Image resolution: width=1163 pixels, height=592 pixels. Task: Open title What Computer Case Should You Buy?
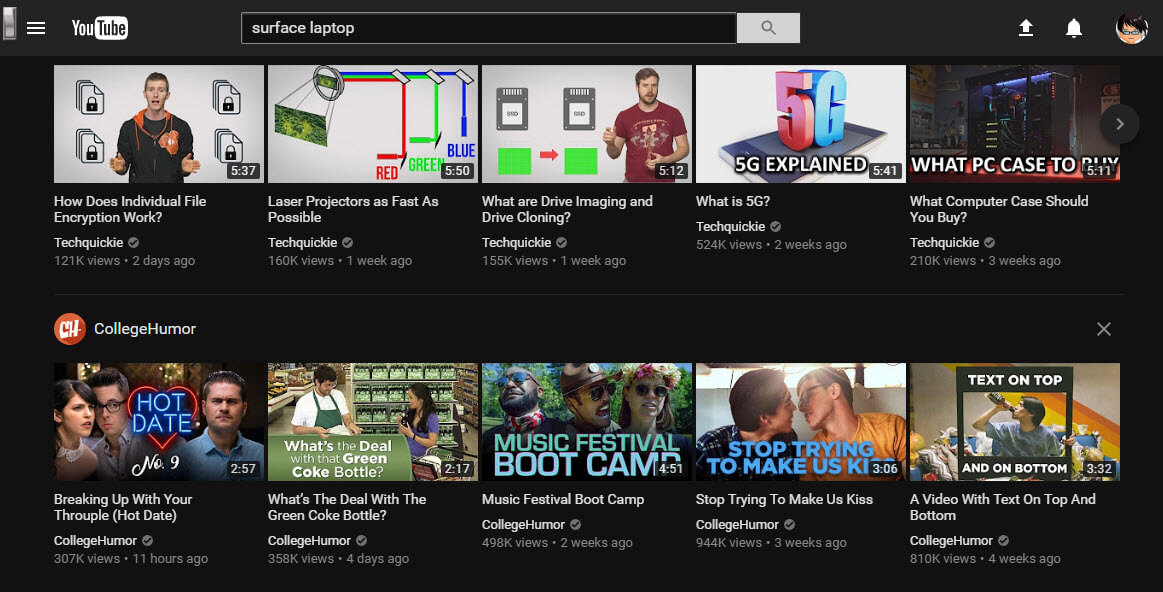click(x=999, y=209)
